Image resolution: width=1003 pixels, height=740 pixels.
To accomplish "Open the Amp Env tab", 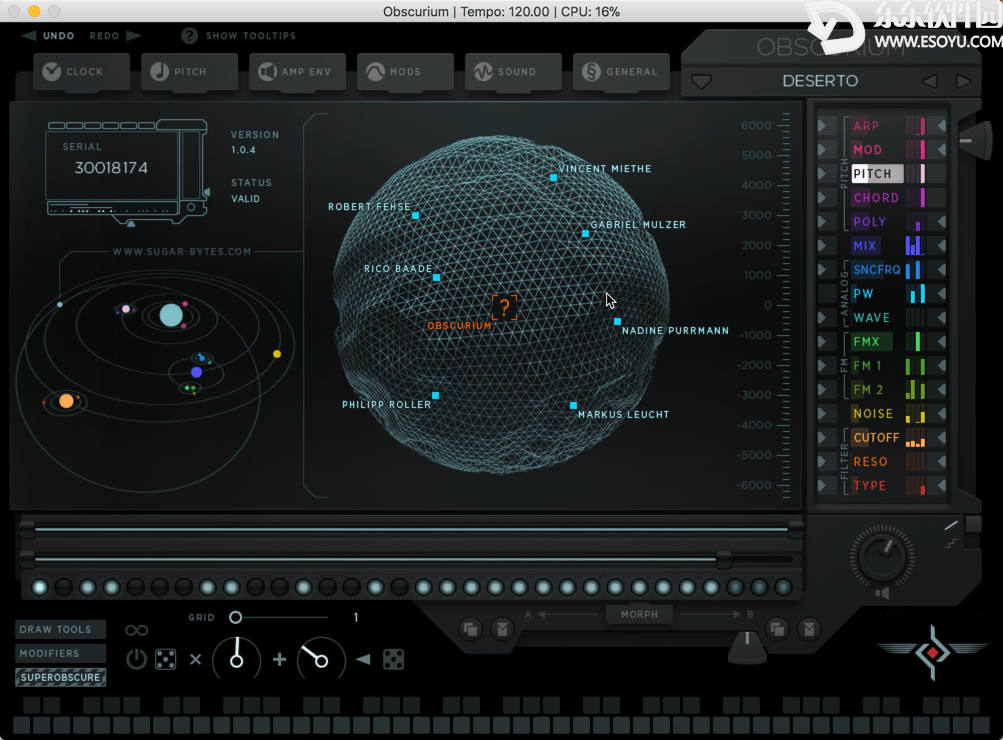I will point(297,72).
